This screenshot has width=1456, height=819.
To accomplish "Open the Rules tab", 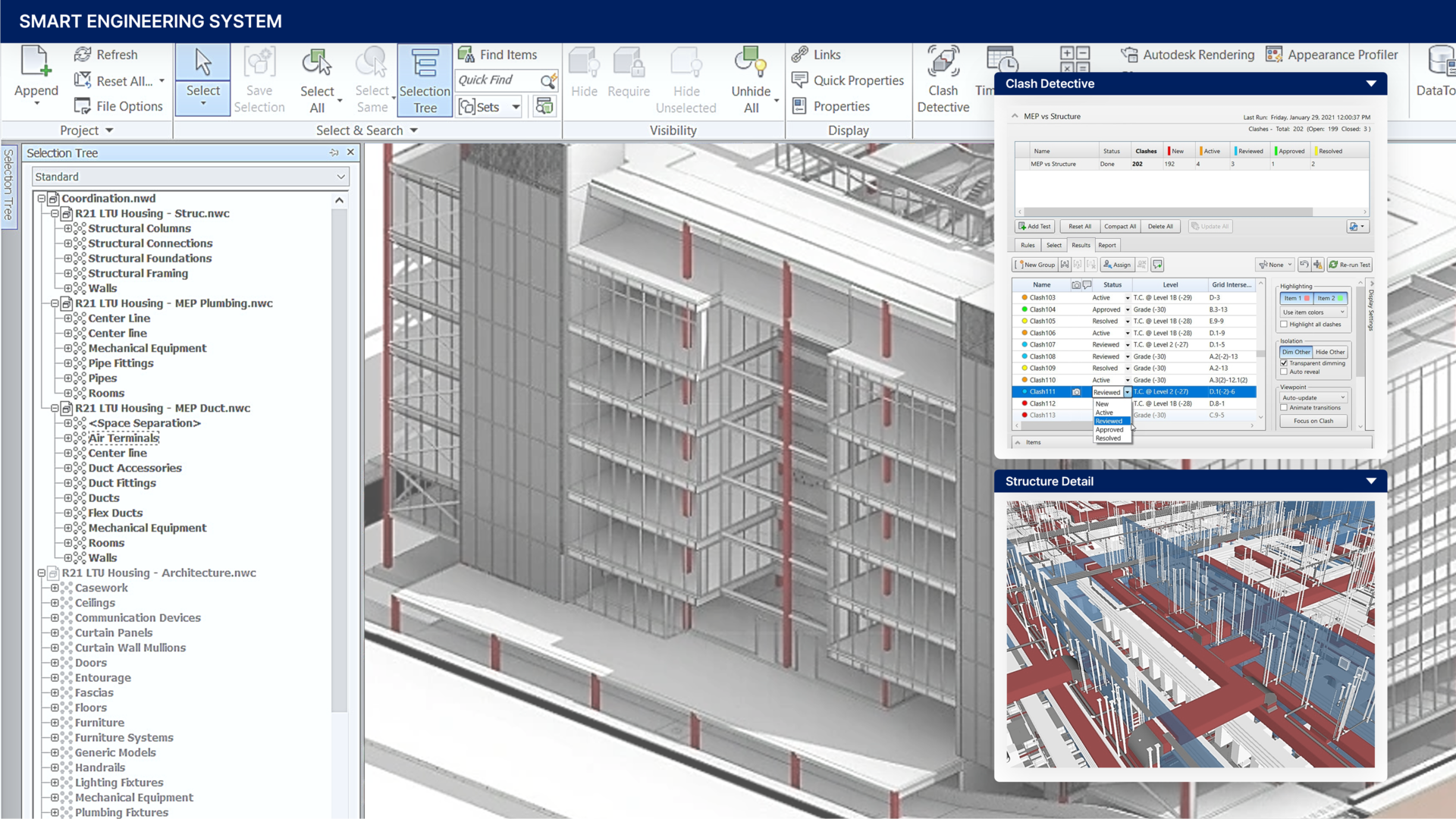I will [1028, 245].
